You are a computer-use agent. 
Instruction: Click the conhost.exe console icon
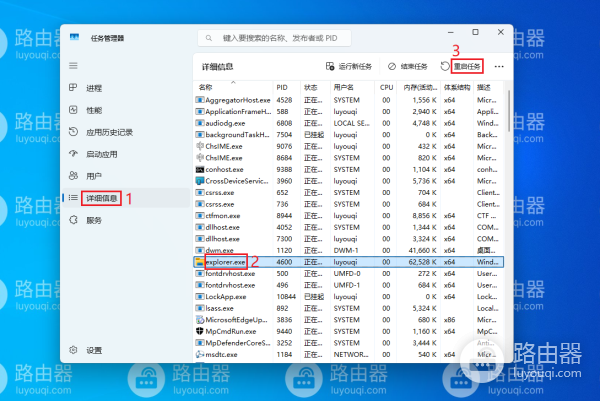(x=199, y=170)
